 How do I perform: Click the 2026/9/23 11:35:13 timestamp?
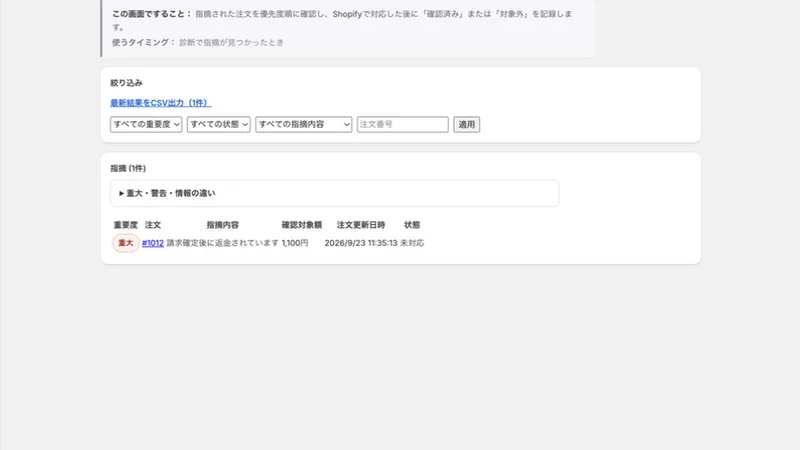click(x=361, y=243)
